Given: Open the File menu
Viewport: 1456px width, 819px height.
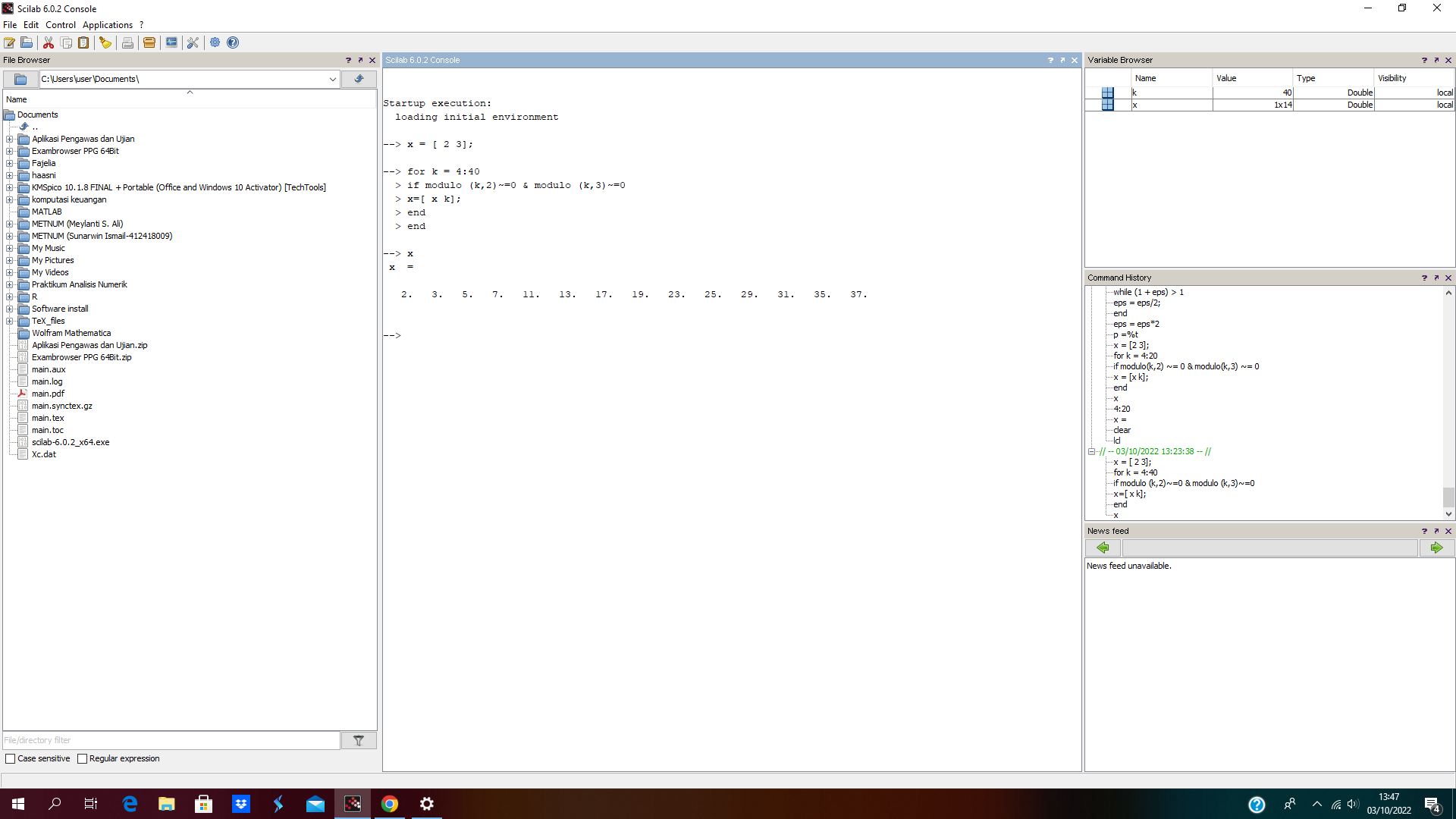Looking at the screenshot, I should click(10, 25).
